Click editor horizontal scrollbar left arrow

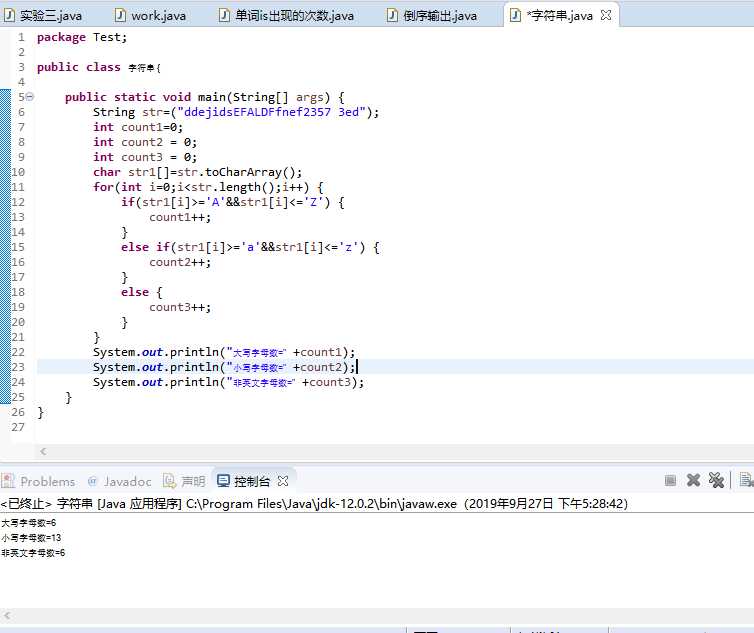click(x=43, y=451)
